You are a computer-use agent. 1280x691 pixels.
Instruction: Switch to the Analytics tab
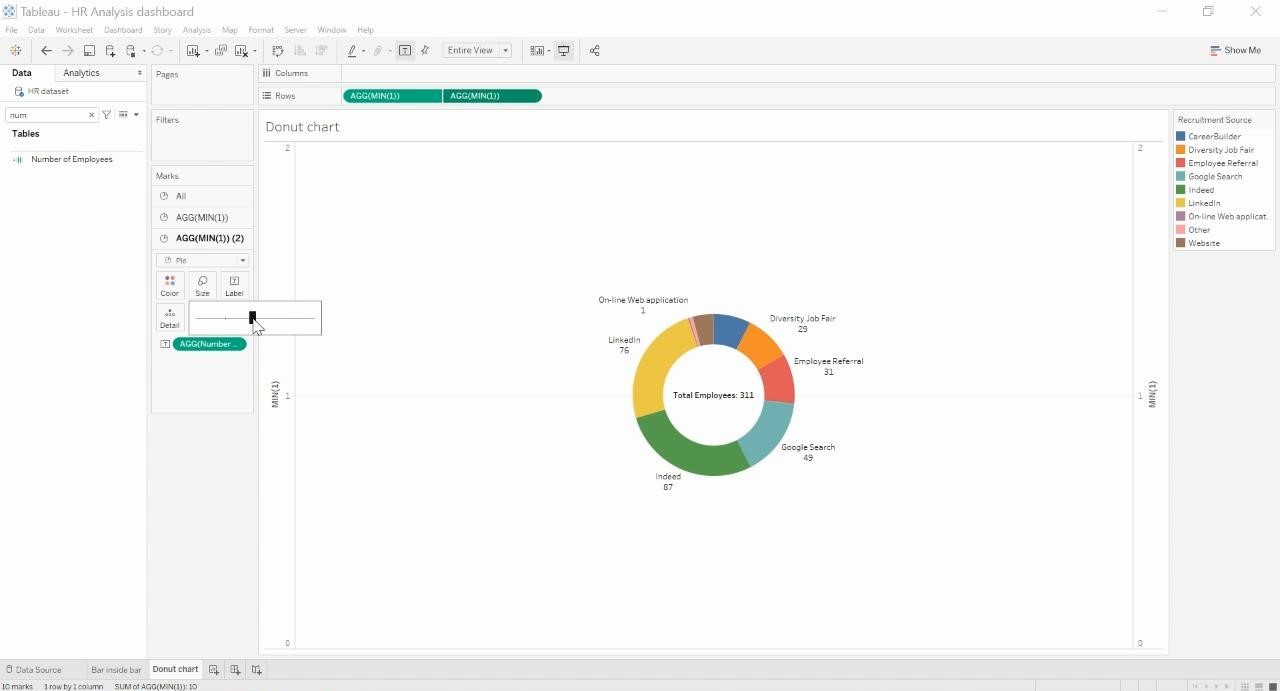(81, 73)
